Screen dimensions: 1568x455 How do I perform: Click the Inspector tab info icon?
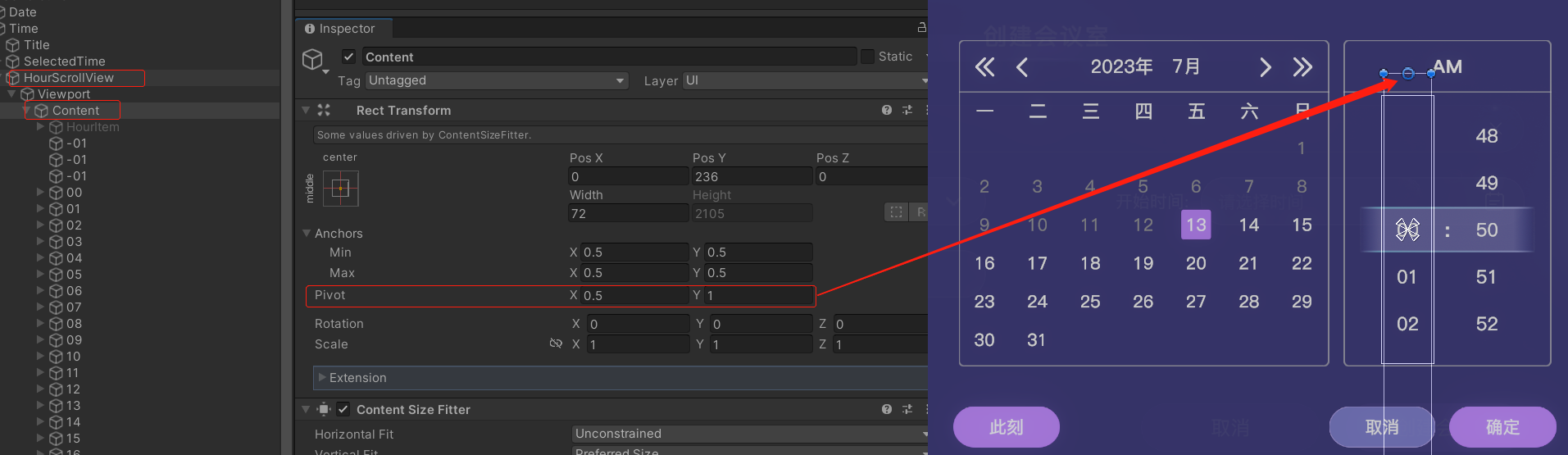[310, 29]
